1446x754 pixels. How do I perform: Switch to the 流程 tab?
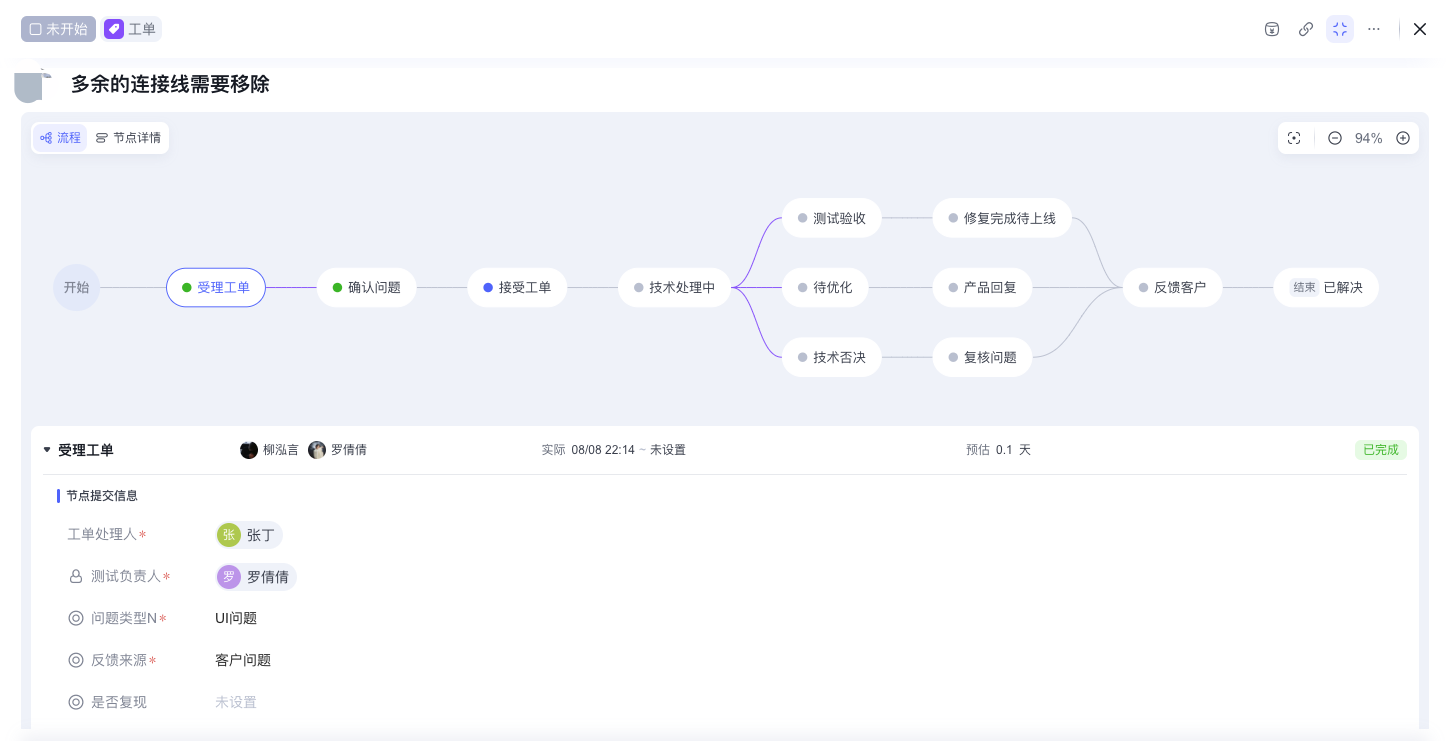click(60, 138)
